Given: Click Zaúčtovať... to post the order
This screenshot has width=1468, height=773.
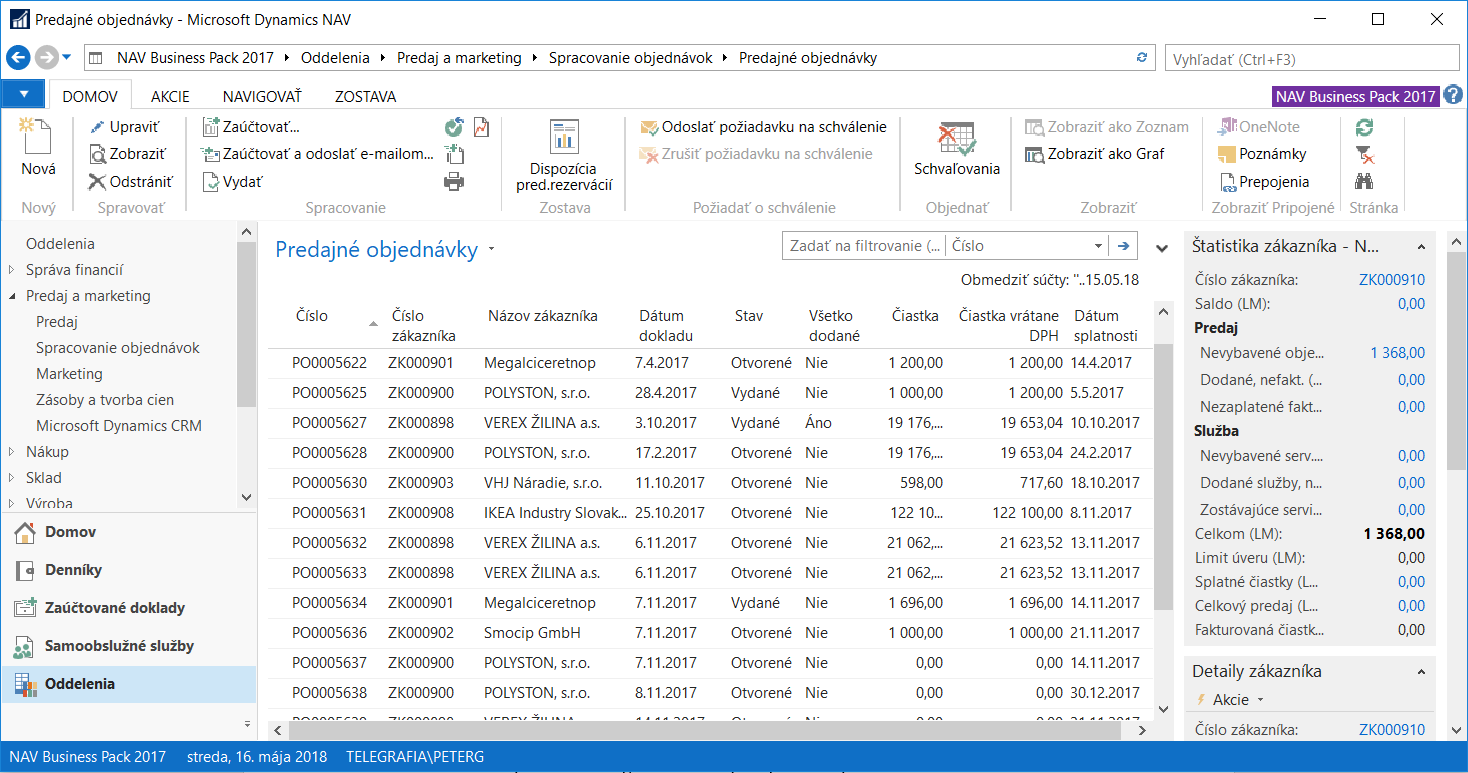Looking at the screenshot, I should tap(251, 127).
